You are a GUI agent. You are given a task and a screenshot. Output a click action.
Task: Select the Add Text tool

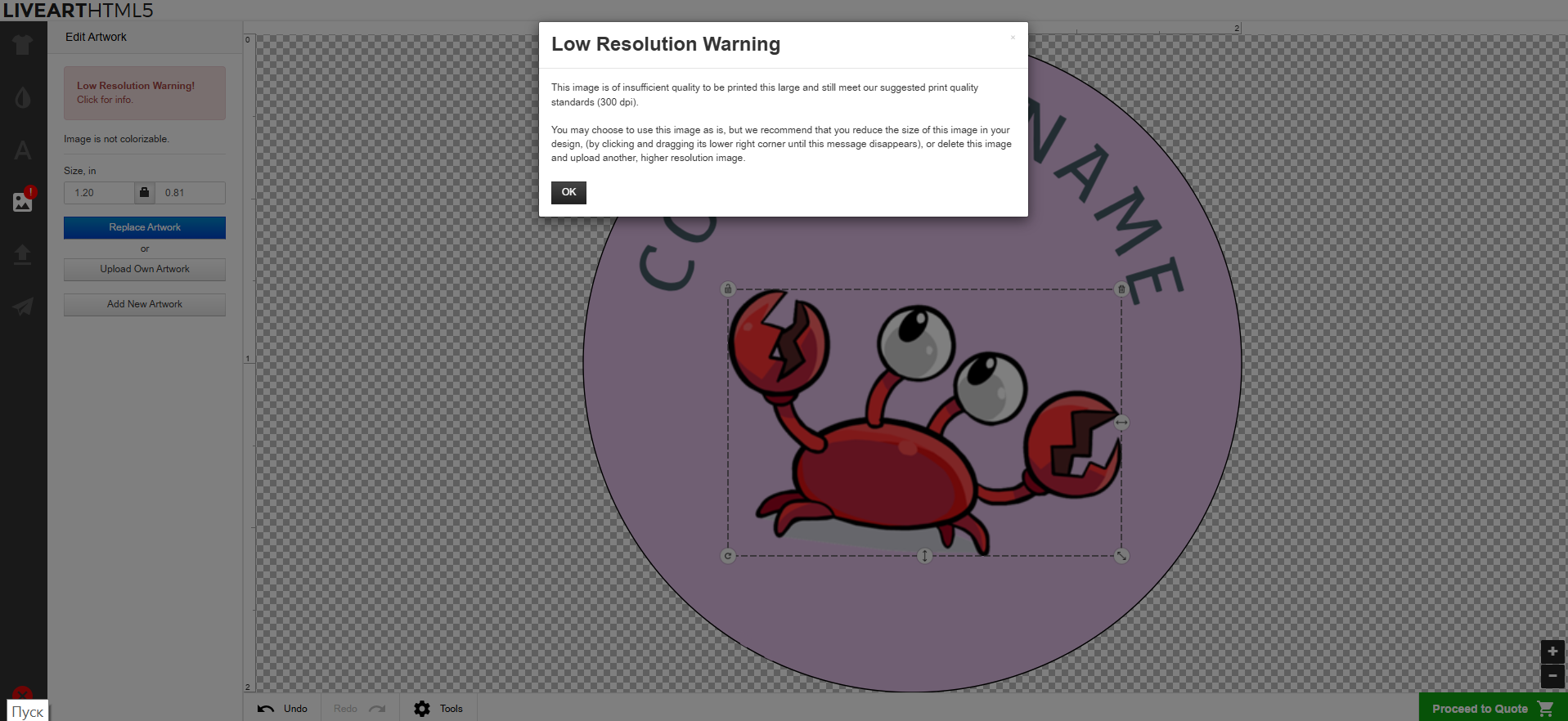(22, 150)
